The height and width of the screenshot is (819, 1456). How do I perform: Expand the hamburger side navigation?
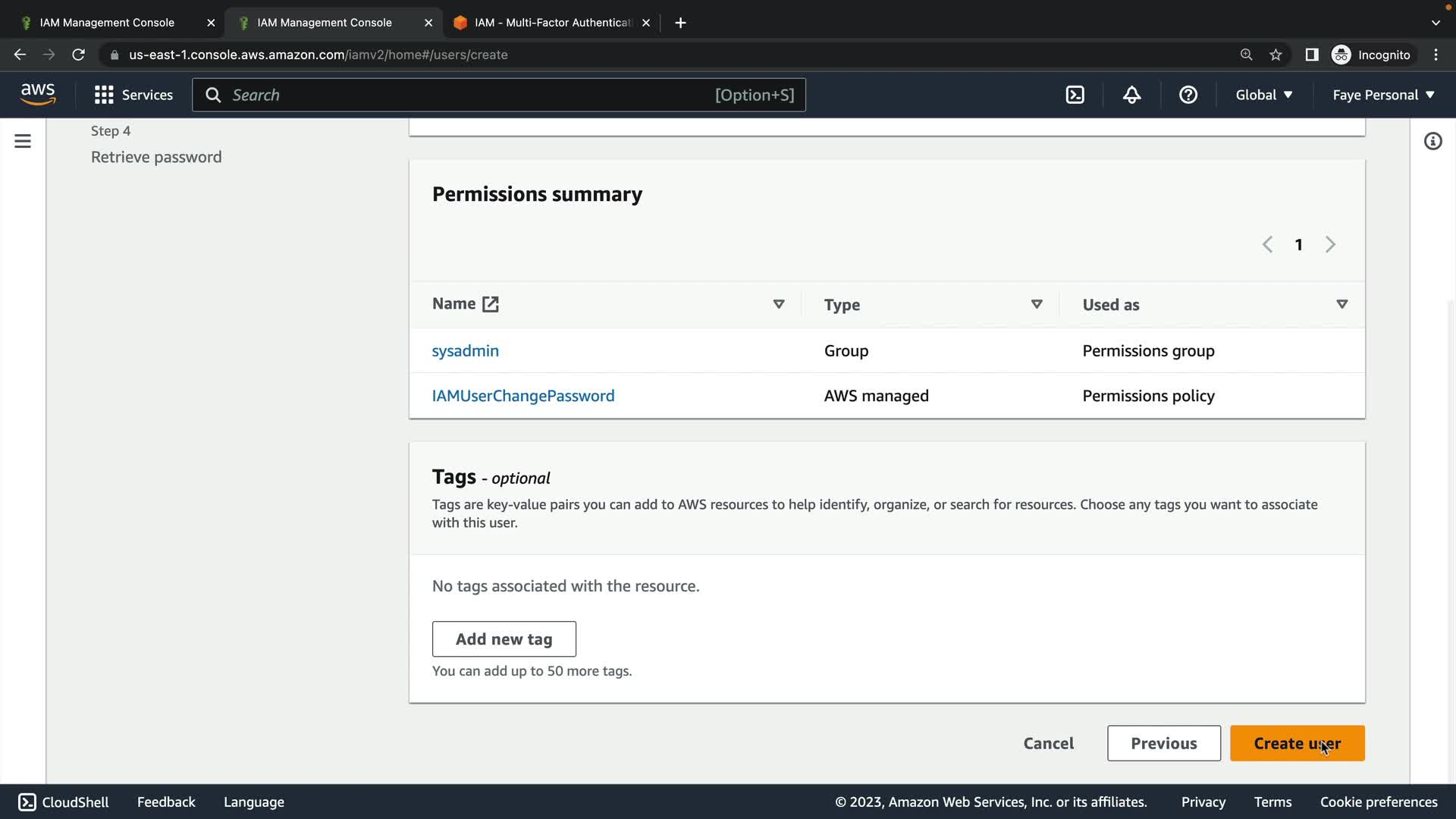click(23, 141)
